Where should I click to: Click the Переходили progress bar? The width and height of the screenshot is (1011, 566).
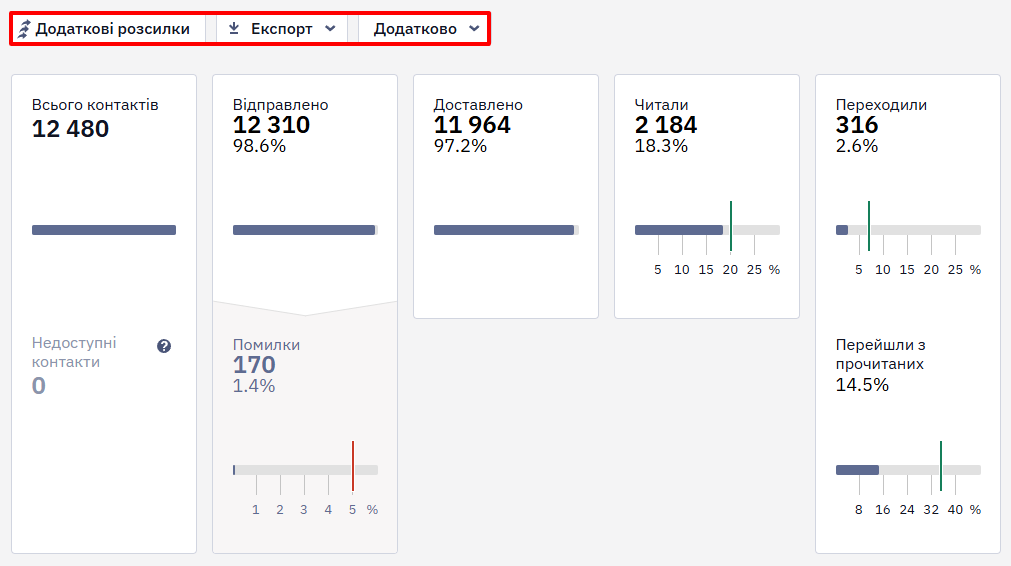pos(908,230)
